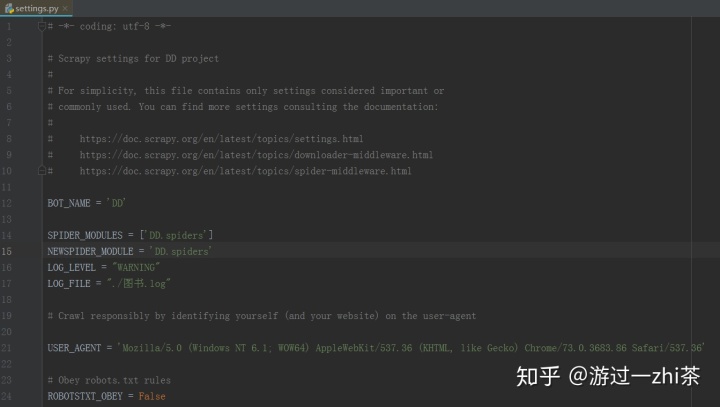Screen dimensions: 720x407
Task: Click the SPIDER_MODULES variable name
Action: 85,235
